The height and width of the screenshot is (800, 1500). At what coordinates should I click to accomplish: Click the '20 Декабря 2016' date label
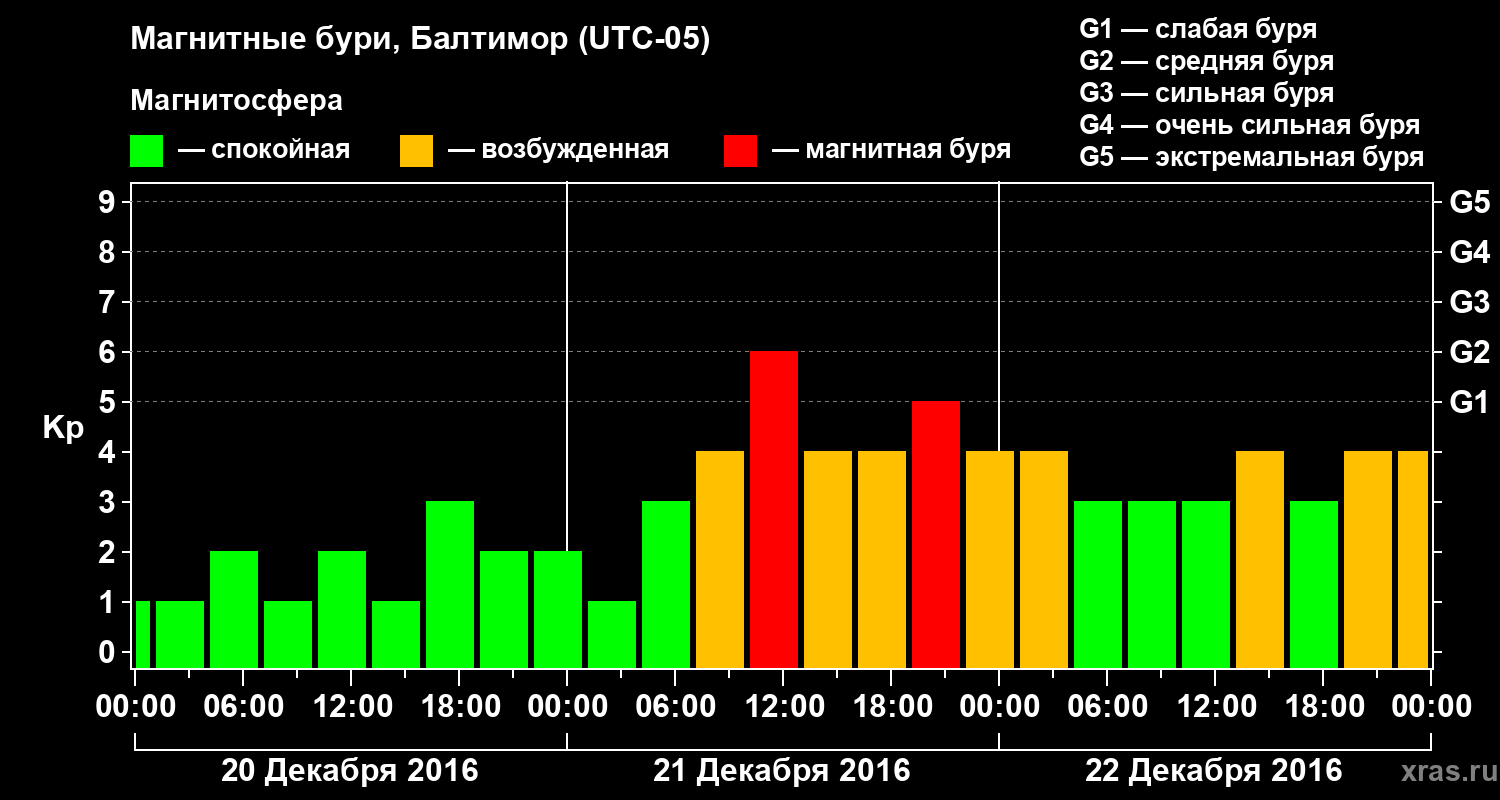coord(350,771)
